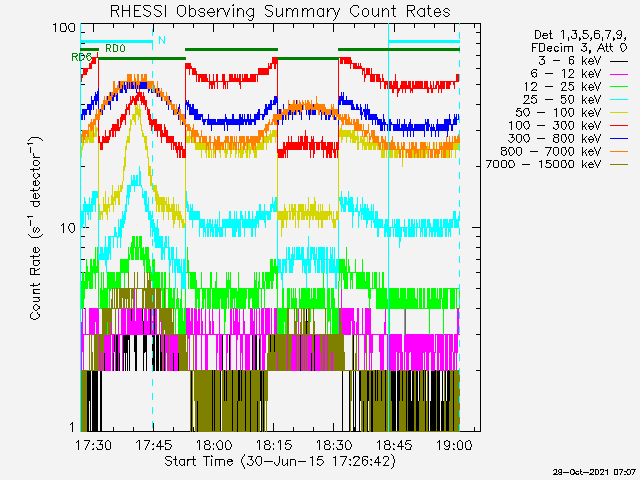The width and height of the screenshot is (640, 480).
Task: Click the dashed cyan marker at the plot's right edge
Action: [x=460, y=227]
